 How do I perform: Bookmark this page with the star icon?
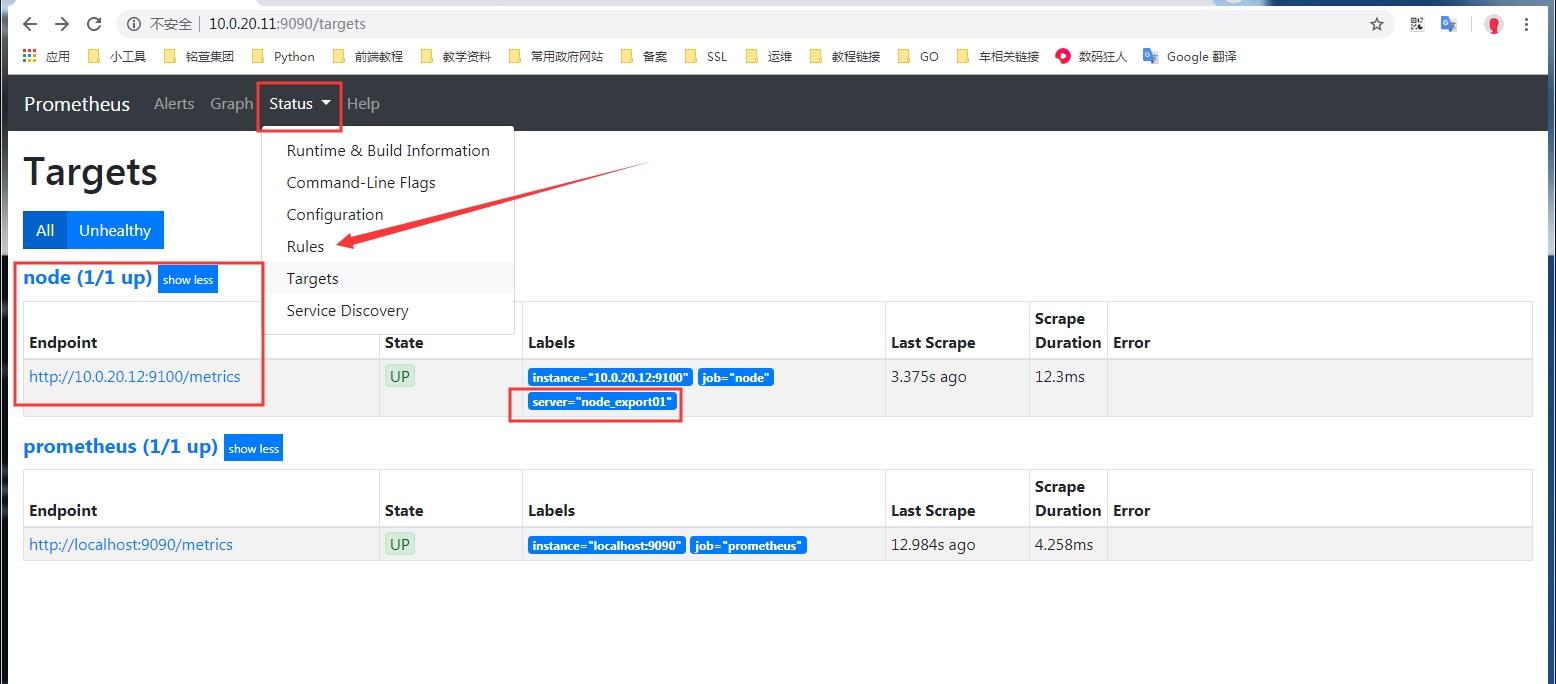point(1377,24)
